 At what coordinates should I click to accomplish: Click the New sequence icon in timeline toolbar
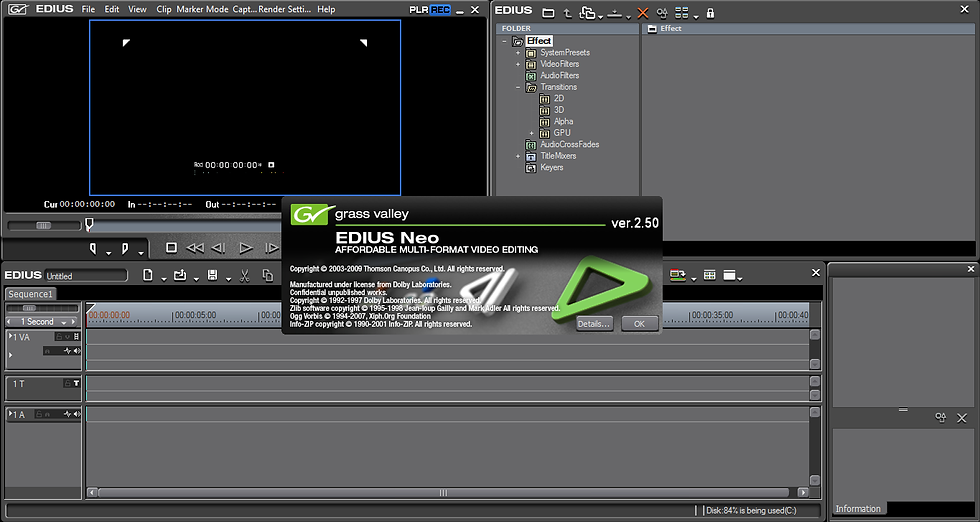tap(148, 275)
